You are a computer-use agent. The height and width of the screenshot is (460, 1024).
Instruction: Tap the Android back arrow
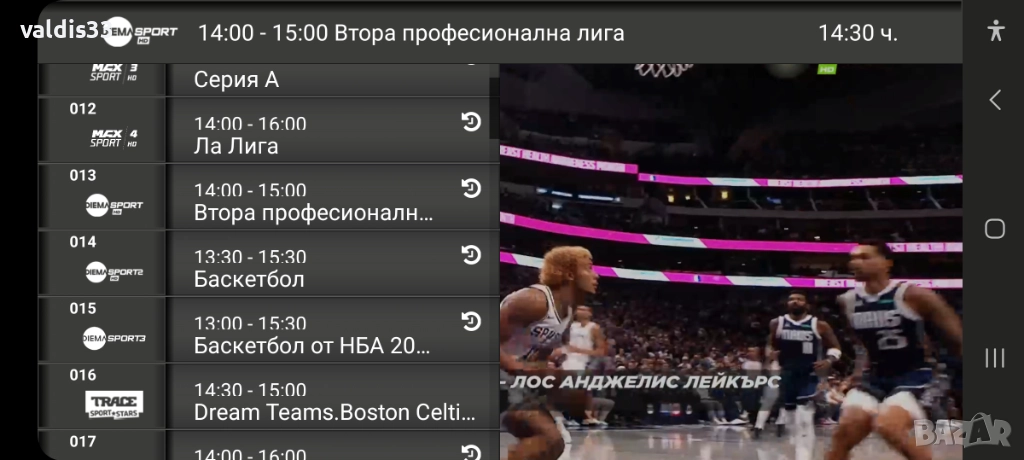tap(995, 100)
